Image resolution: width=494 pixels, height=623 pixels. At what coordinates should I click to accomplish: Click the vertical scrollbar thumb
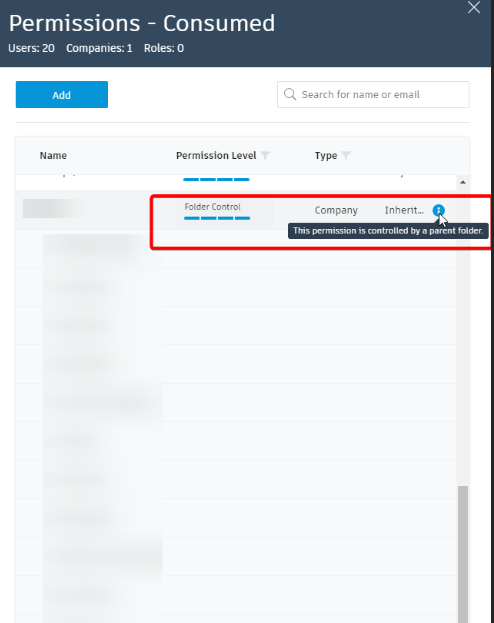point(463,554)
